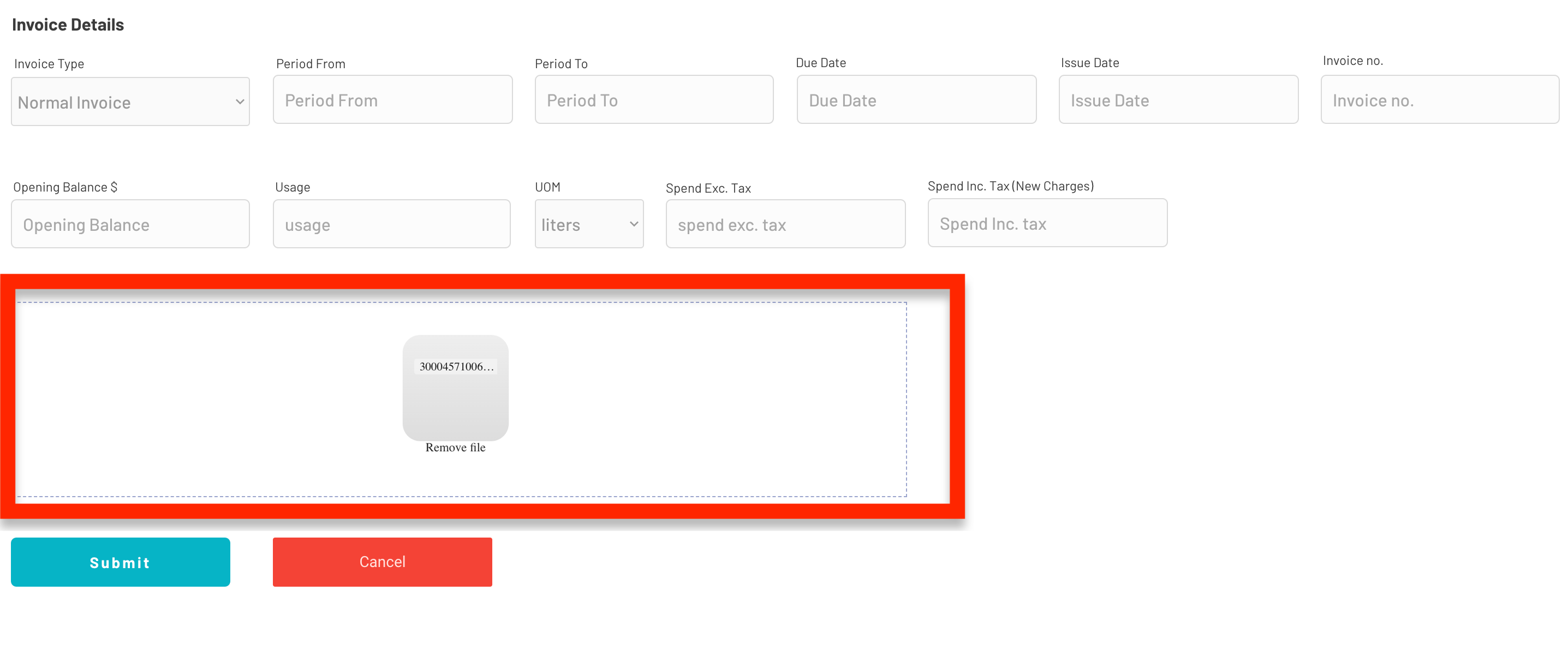Focus the Due Date input
The height and width of the screenshot is (668, 1568).
(x=916, y=100)
